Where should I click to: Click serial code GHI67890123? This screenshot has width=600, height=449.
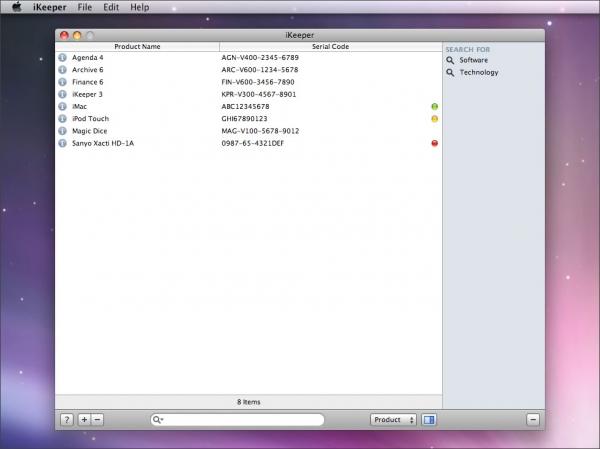[245, 119]
